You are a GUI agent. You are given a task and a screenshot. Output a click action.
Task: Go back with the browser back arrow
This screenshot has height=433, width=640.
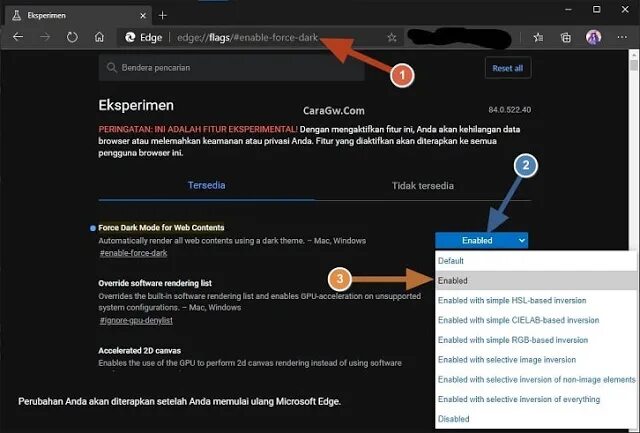[x=18, y=38]
